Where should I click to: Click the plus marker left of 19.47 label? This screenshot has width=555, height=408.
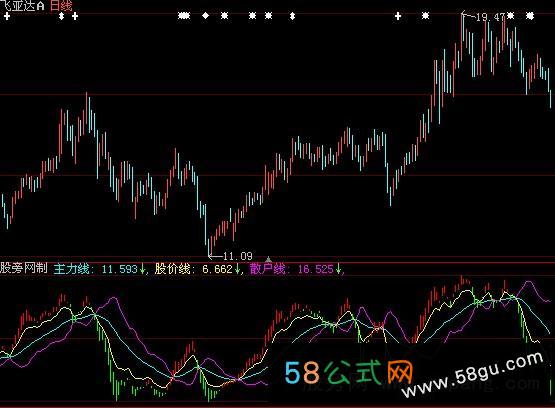point(398,16)
